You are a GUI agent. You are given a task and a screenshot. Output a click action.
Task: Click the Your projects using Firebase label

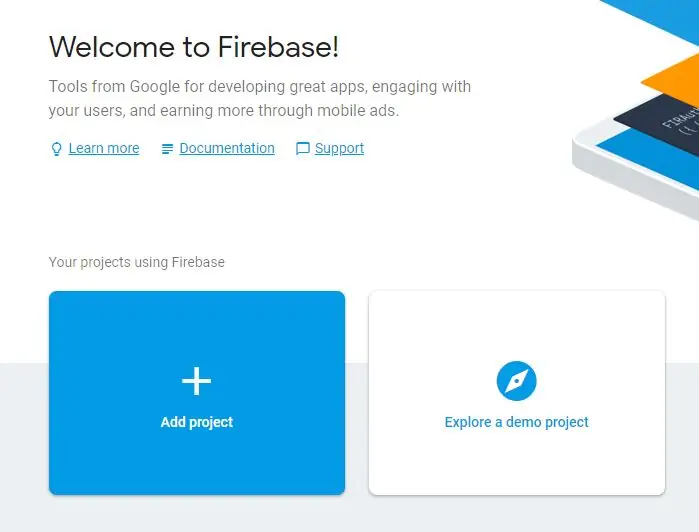[x=136, y=262]
